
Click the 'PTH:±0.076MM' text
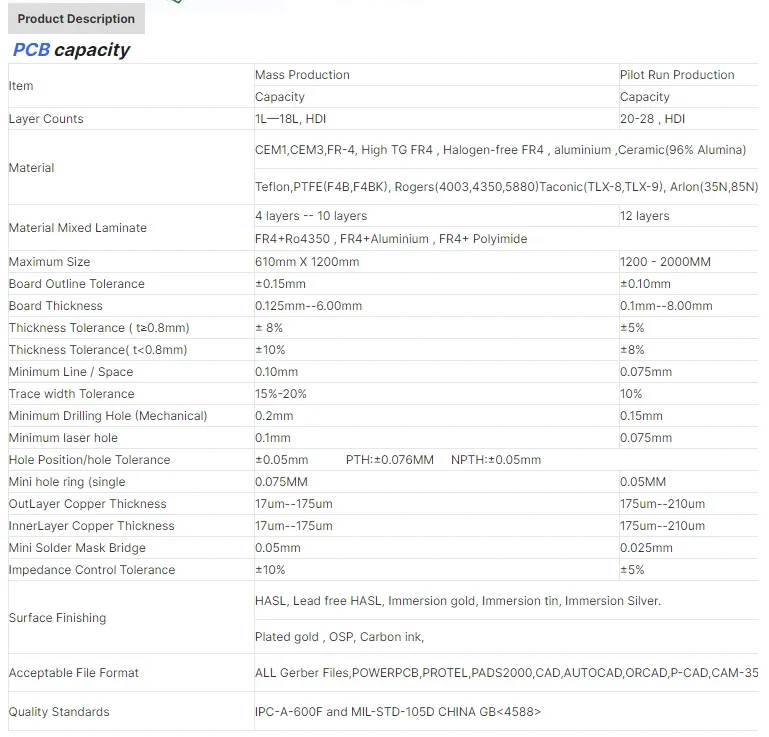pyautogui.click(x=390, y=459)
